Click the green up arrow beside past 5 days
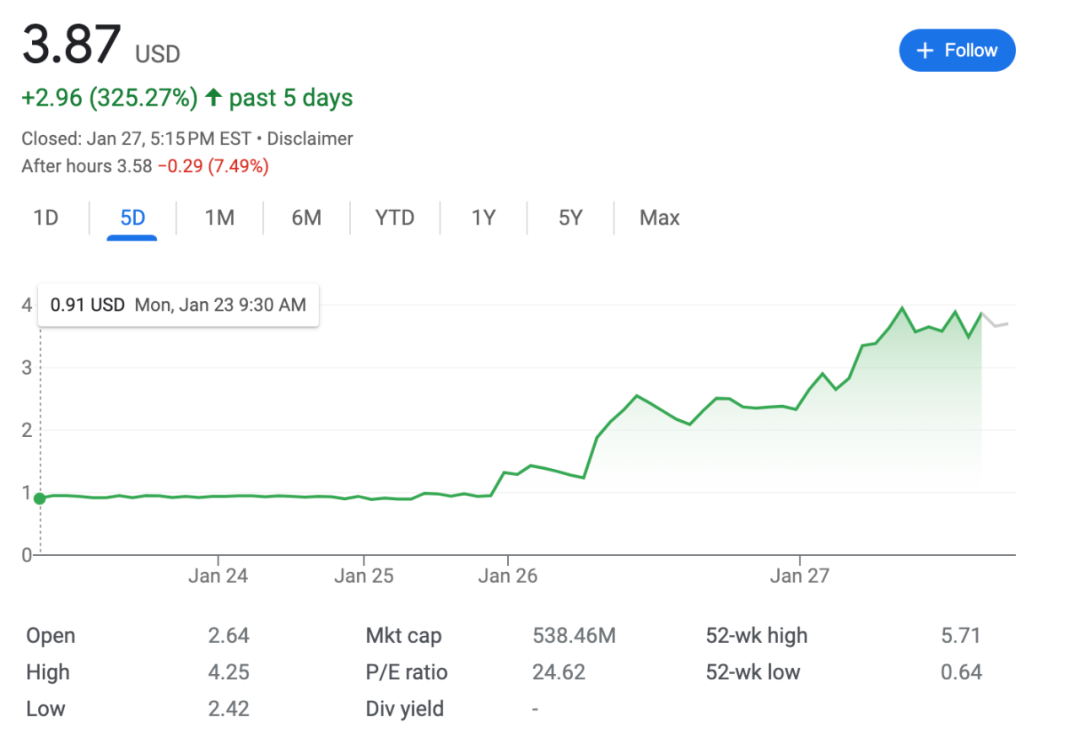 [213, 98]
